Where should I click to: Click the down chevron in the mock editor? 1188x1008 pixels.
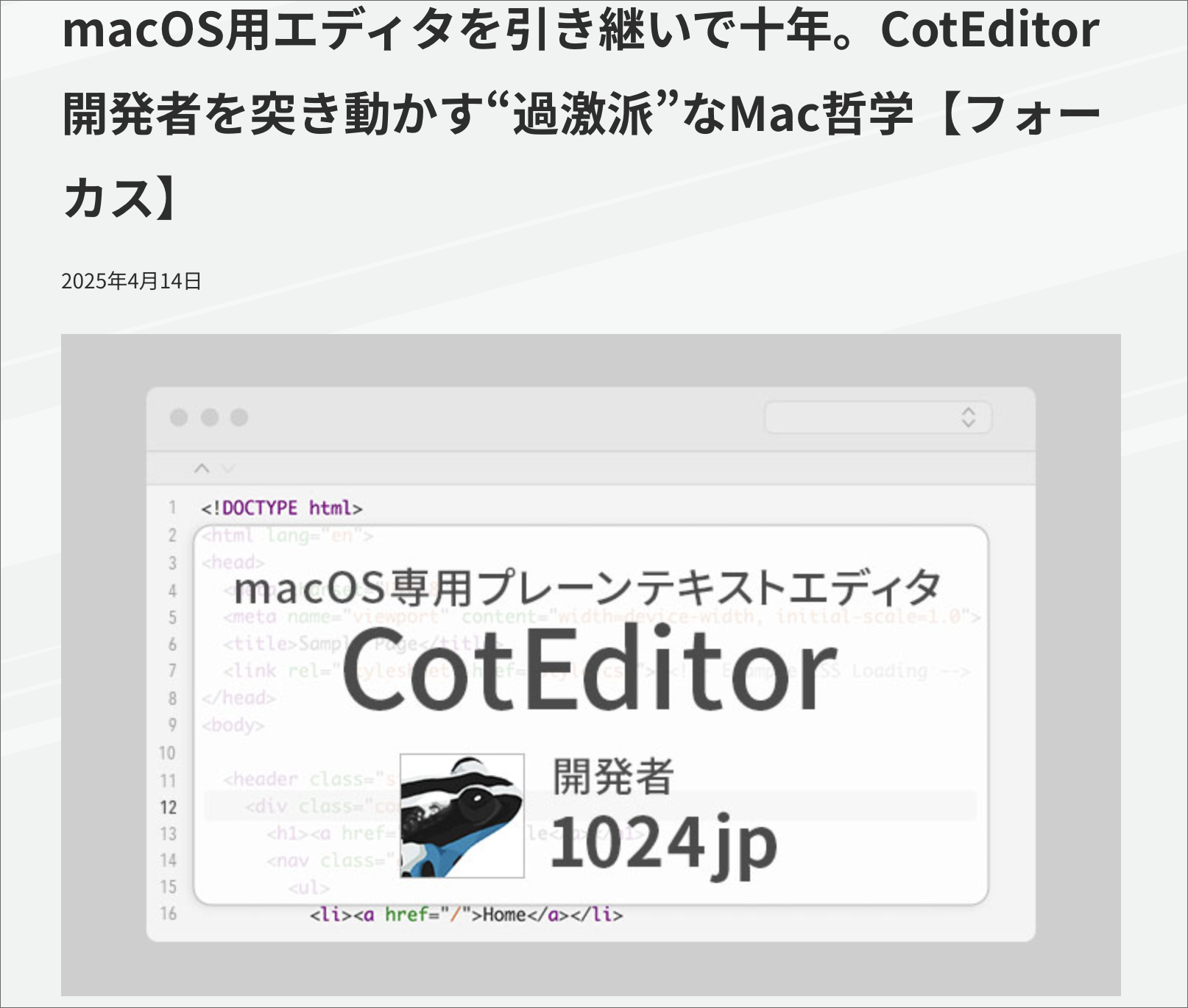coord(228,468)
